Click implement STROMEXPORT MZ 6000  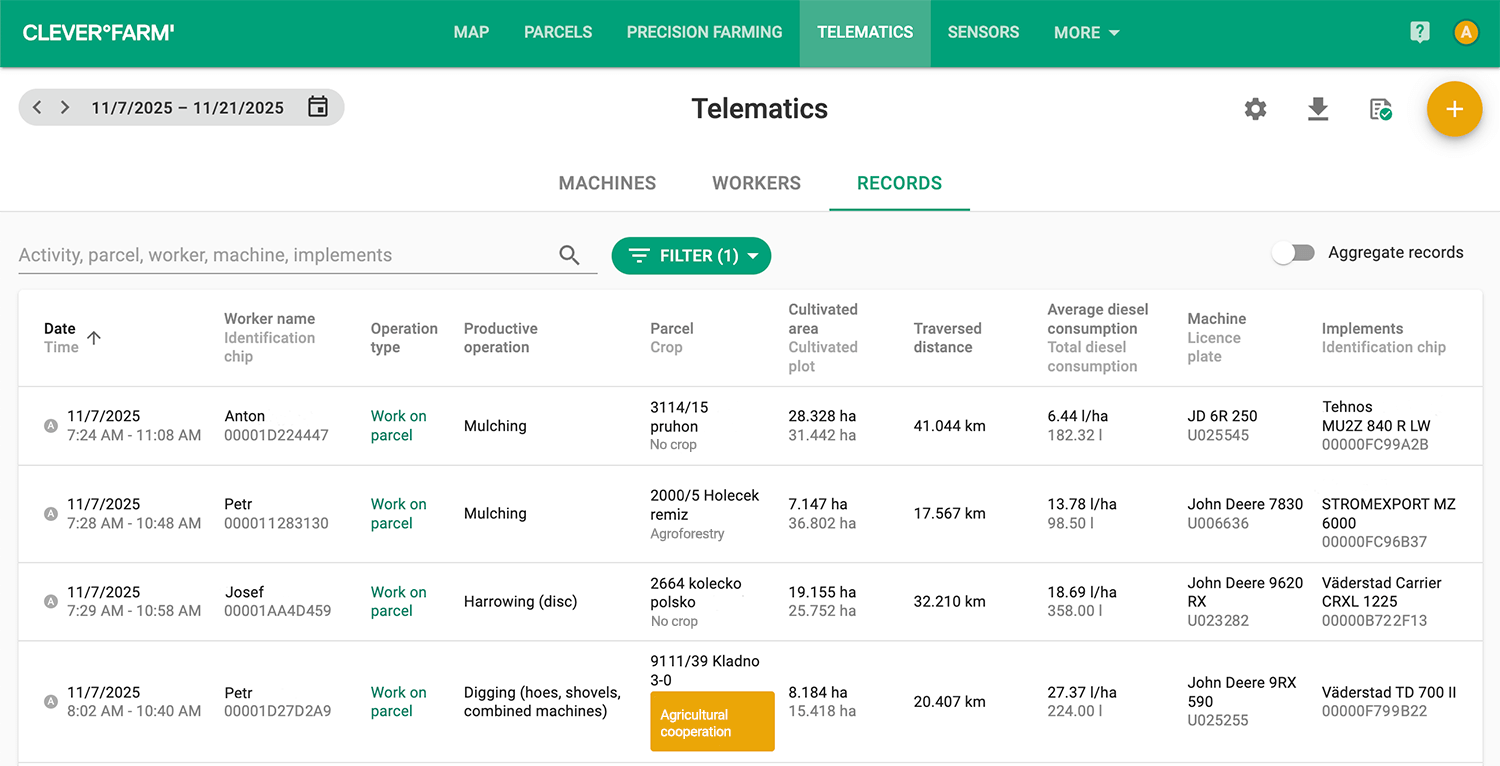click(x=1389, y=514)
